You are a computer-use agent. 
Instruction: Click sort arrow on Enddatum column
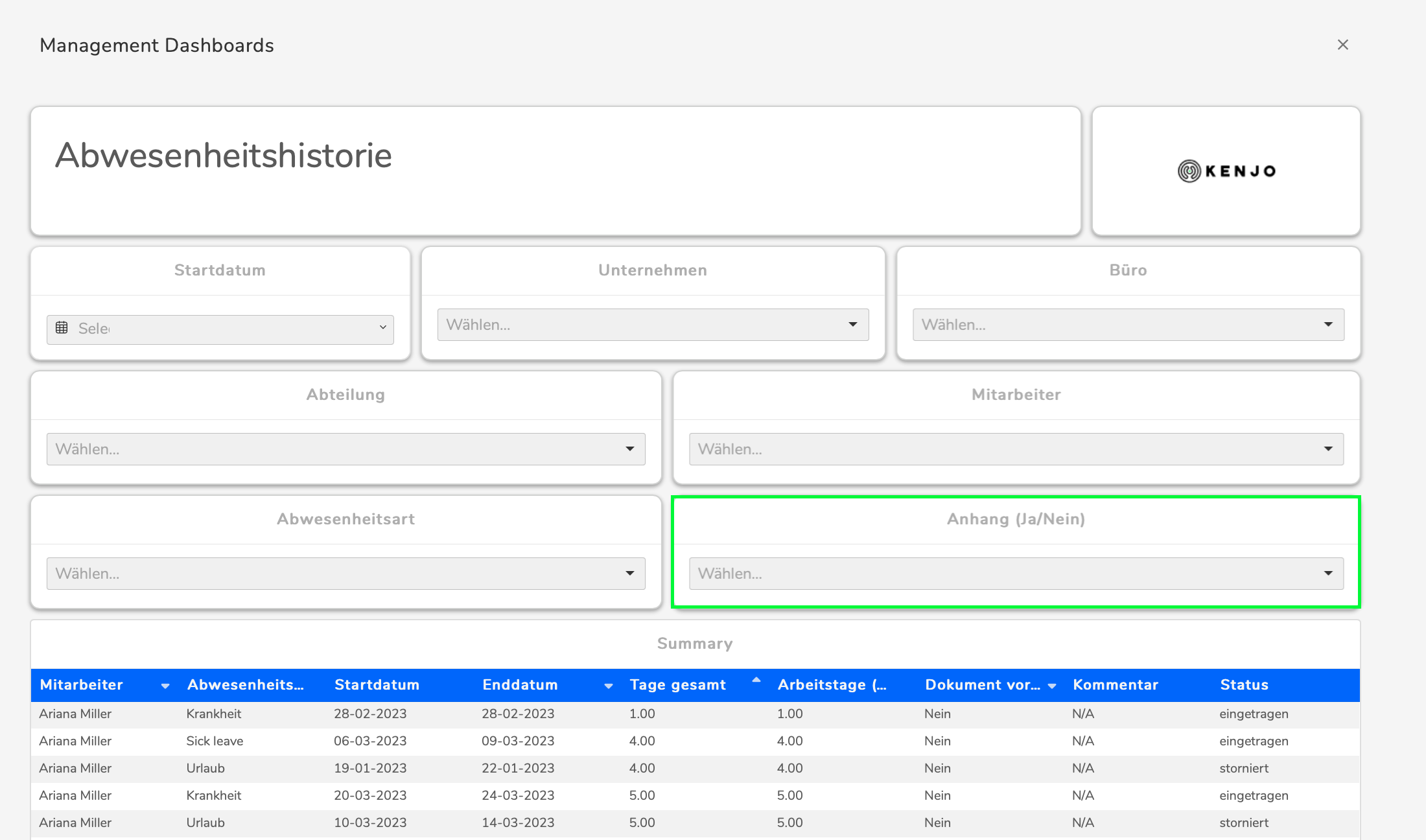pyautogui.click(x=608, y=686)
